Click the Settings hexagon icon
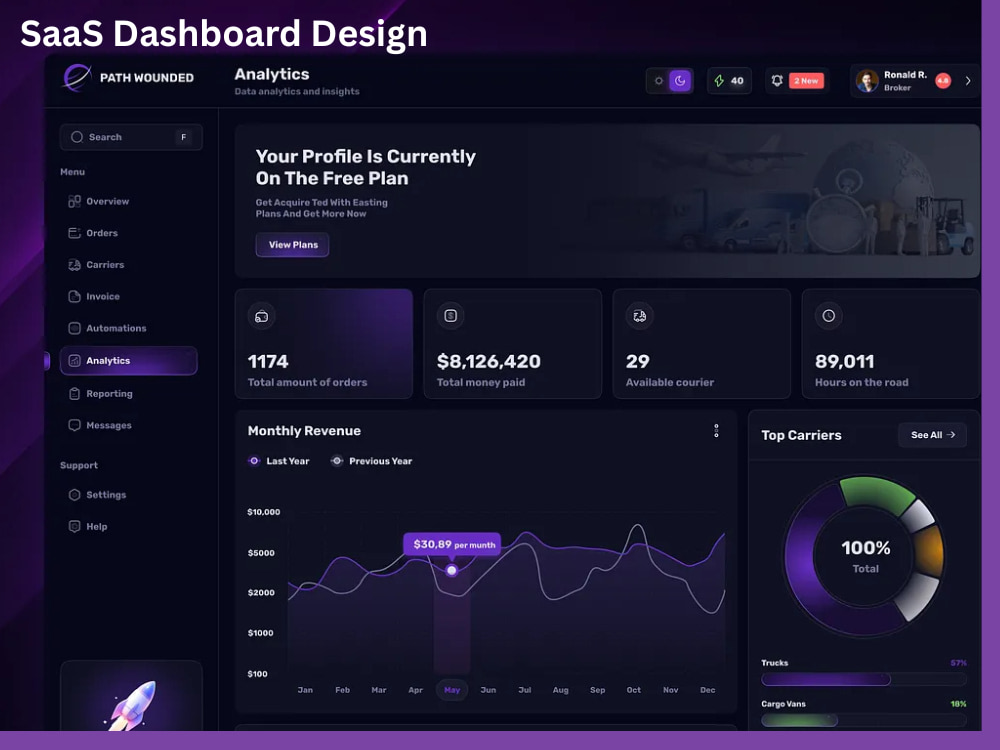 point(74,495)
